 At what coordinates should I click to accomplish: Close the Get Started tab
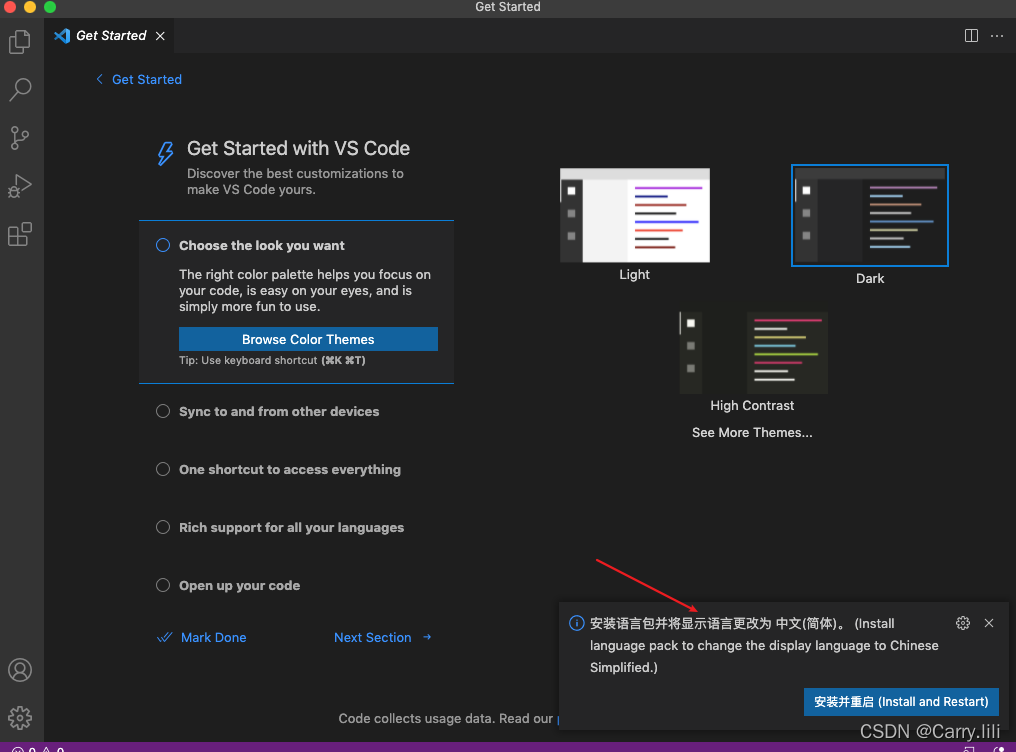coord(160,36)
